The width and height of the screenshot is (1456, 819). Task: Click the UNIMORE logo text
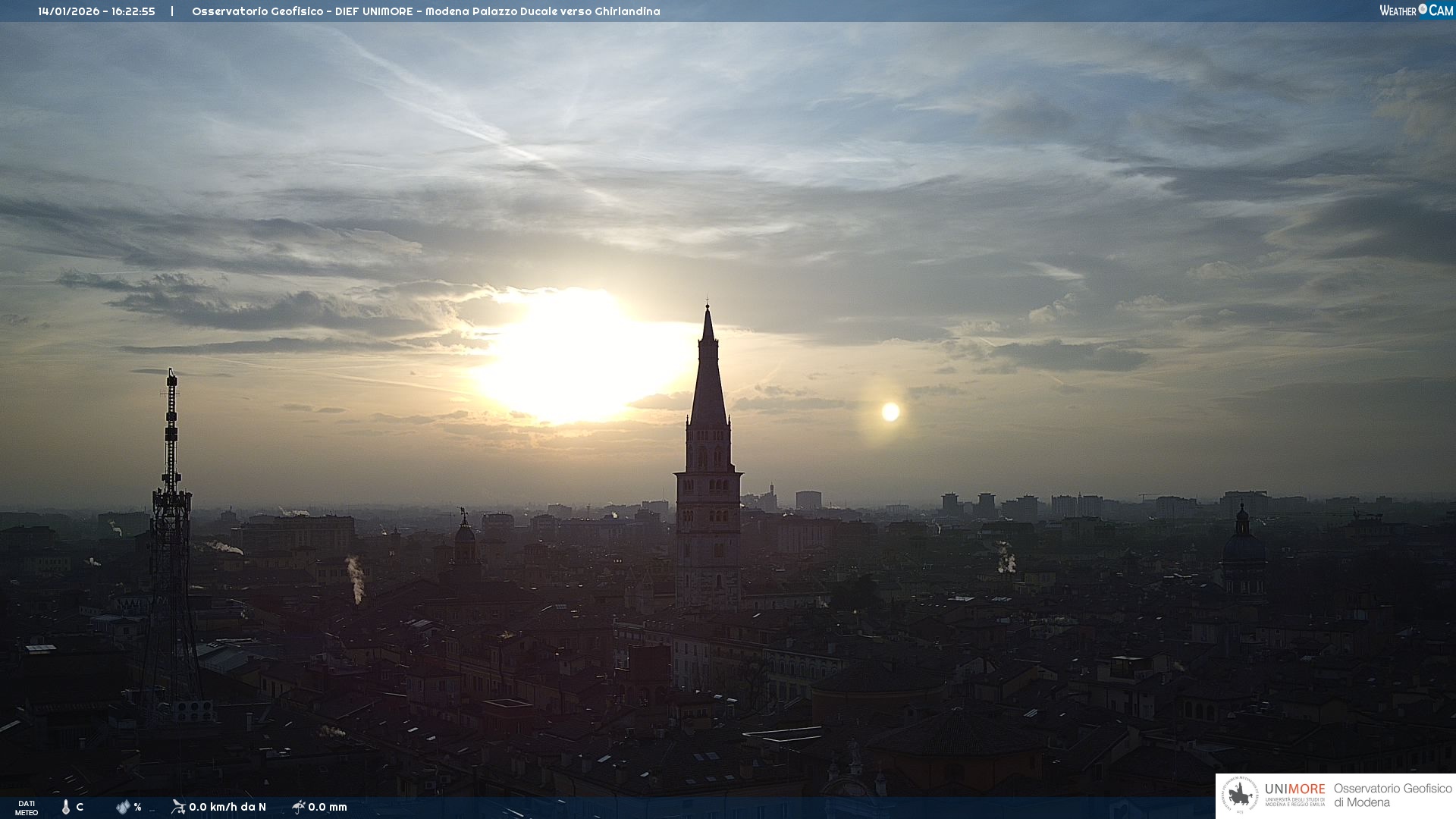pyautogui.click(x=1294, y=789)
